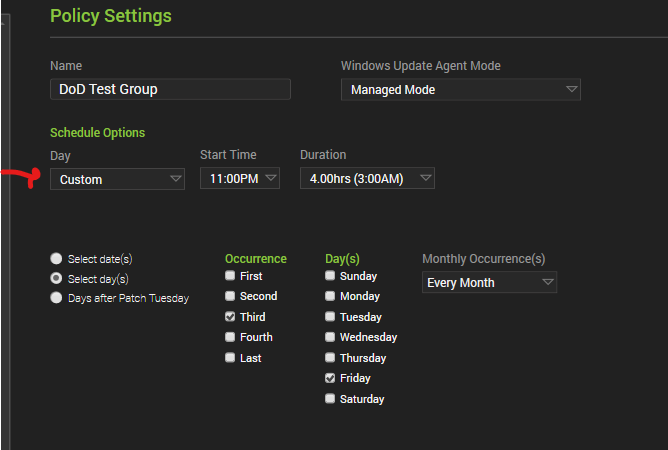Select the Days after Patch Tuesday option
The width and height of the screenshot is (668, 450).
tap(56, 298)
